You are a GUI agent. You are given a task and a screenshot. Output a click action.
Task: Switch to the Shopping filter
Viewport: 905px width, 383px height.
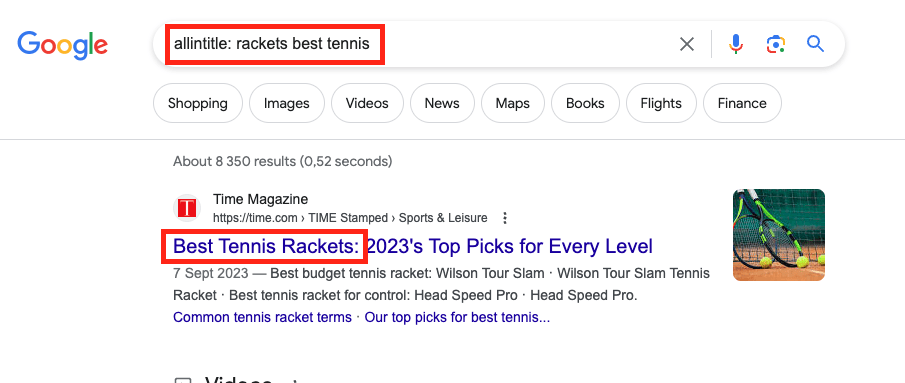(197, 103)
